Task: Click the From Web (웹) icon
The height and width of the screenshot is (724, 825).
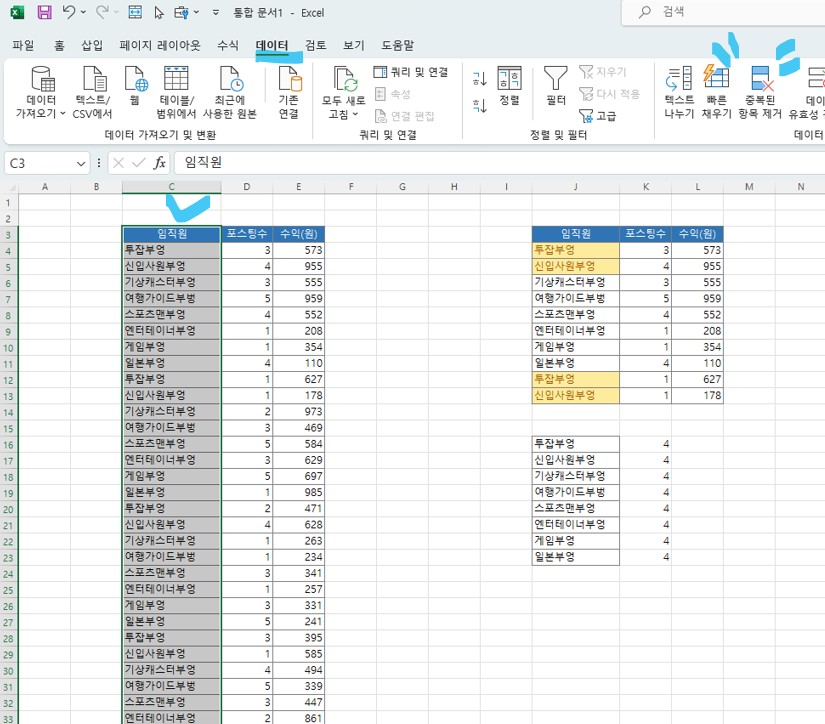Action: (136, 79)
